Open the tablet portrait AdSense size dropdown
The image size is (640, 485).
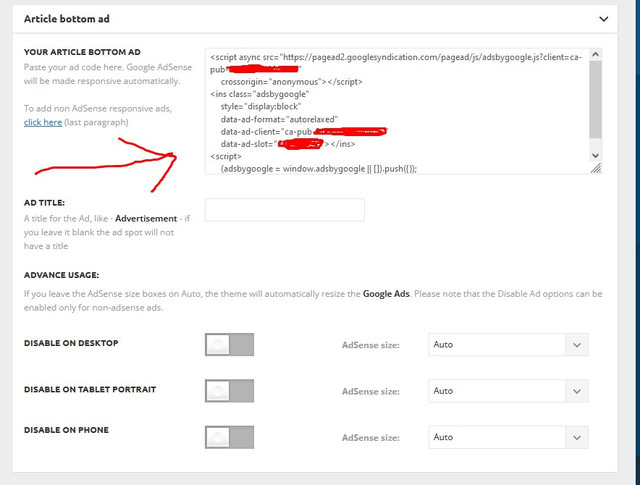click(x=508, y=391)
